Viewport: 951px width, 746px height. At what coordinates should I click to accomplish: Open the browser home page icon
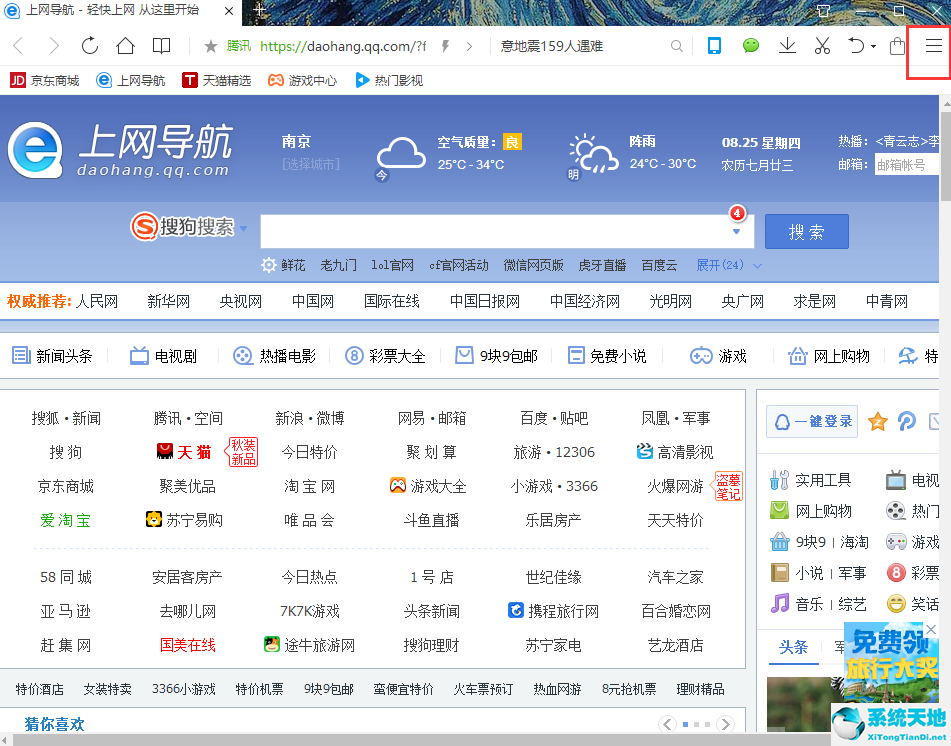(x=126, y=45)
